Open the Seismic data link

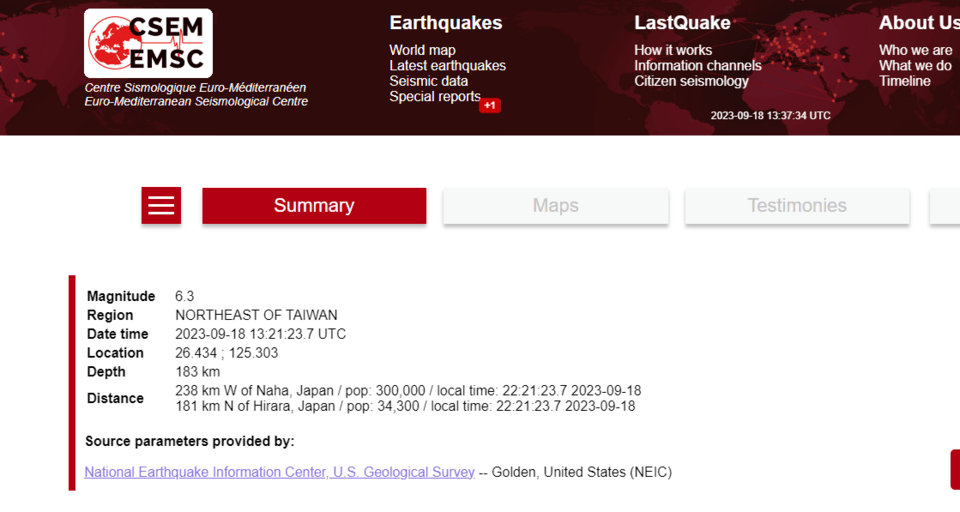tap(429, 81)
